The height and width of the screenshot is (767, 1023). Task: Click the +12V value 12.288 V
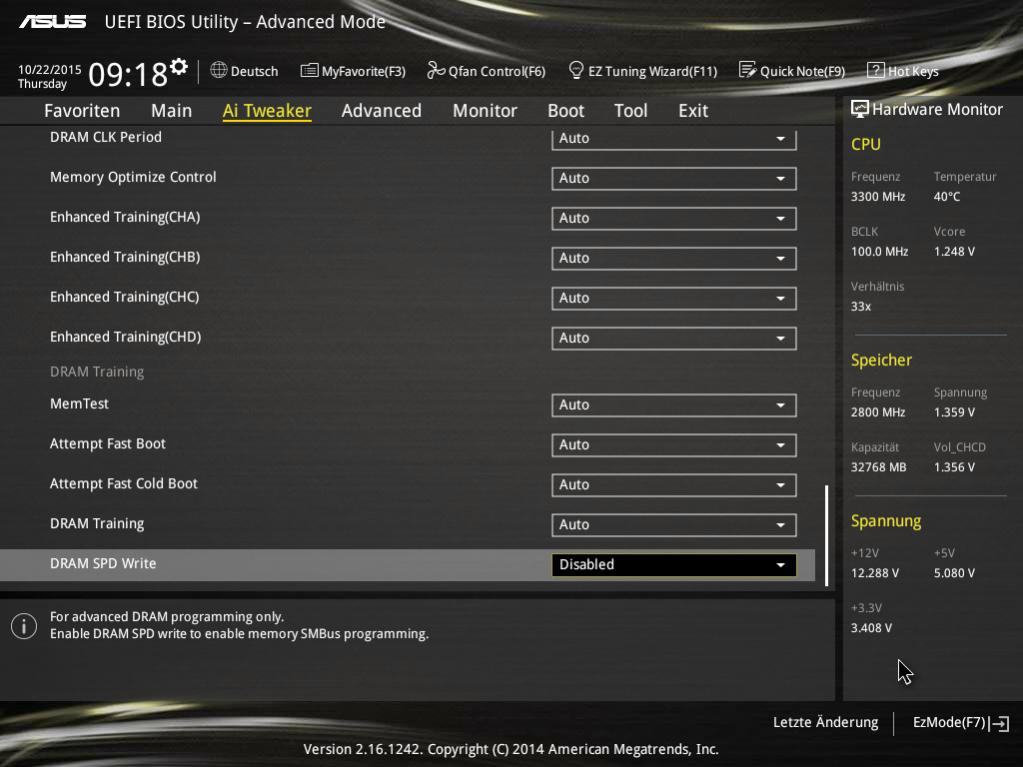click(874, 573)
